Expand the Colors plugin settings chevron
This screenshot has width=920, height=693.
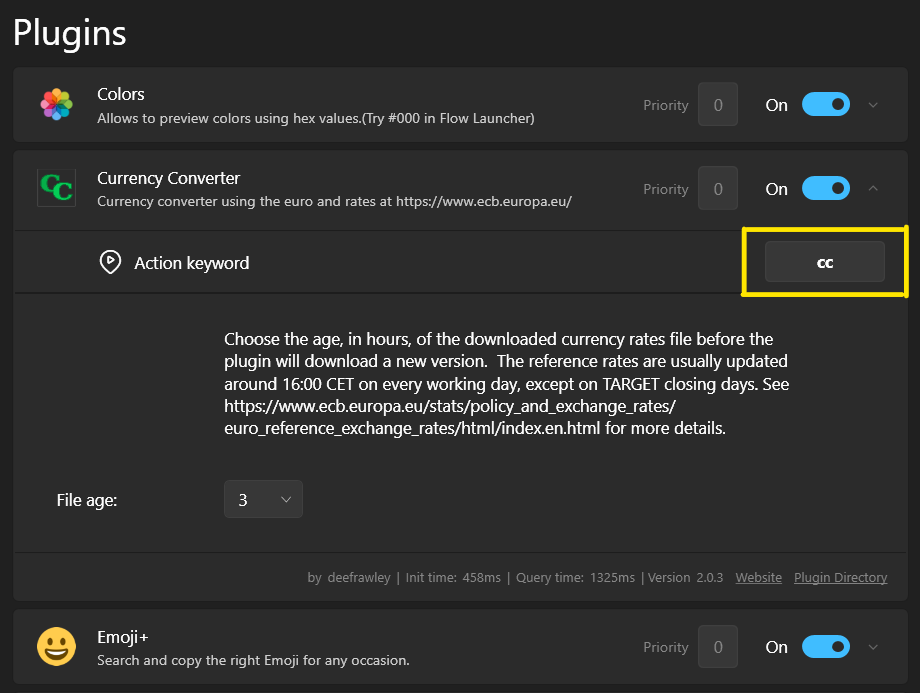[873, 105]
